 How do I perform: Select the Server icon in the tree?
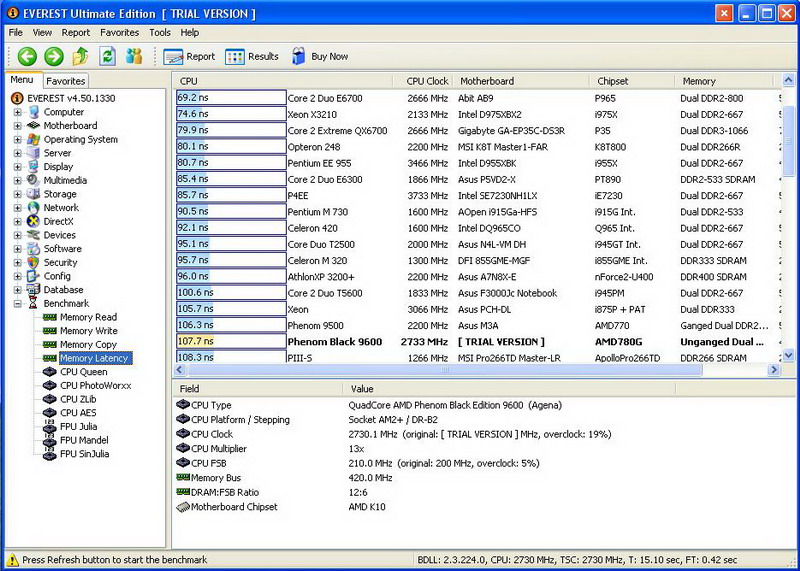34,153
